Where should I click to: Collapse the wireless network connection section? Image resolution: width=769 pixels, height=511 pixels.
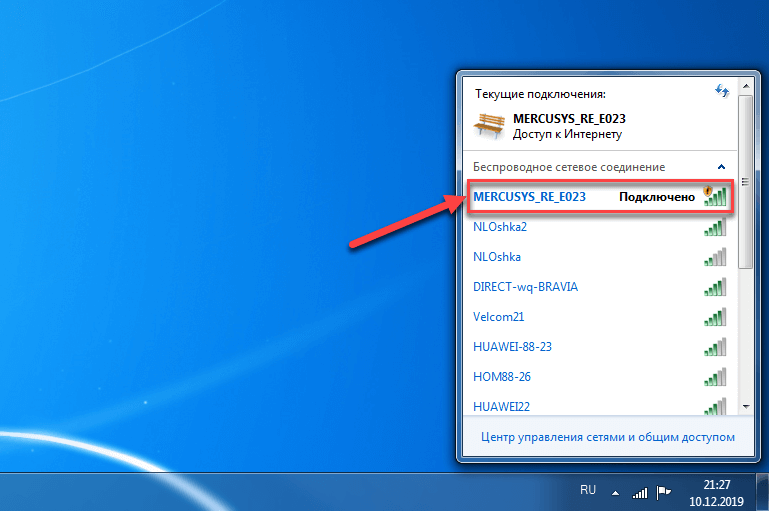(721, 167)
